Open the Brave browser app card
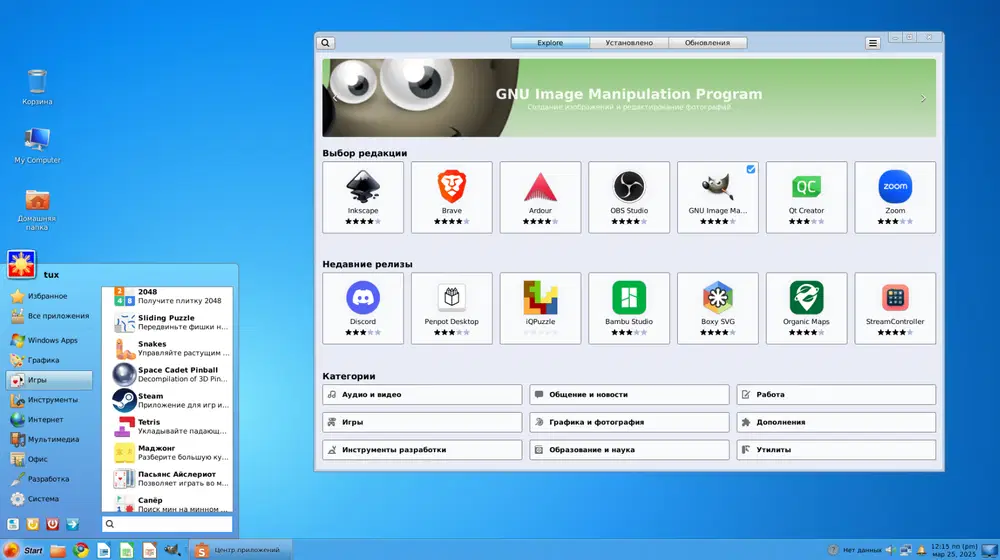 click(452, 197)
